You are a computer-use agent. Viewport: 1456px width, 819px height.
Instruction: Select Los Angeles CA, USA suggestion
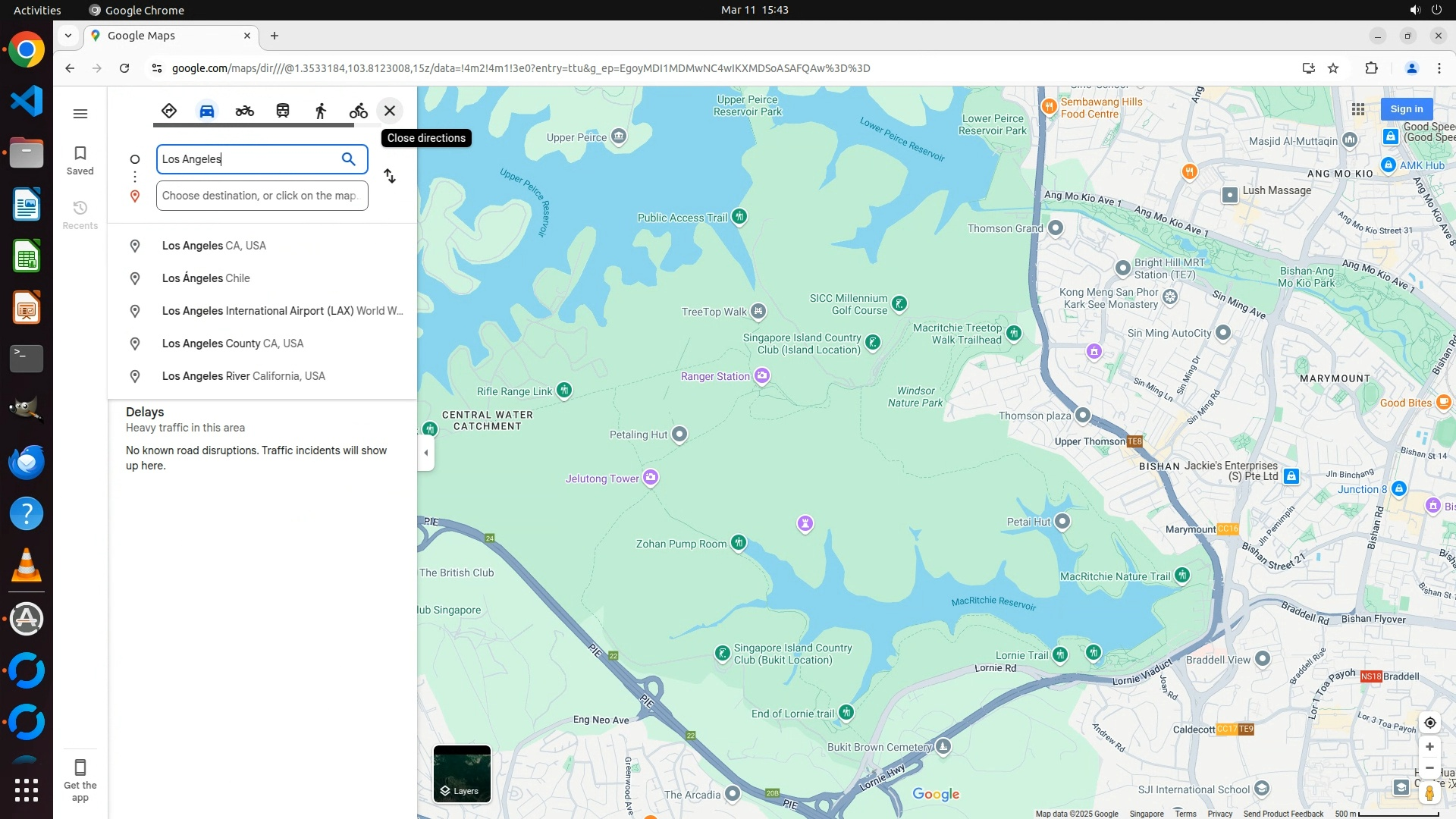point(214,246)
